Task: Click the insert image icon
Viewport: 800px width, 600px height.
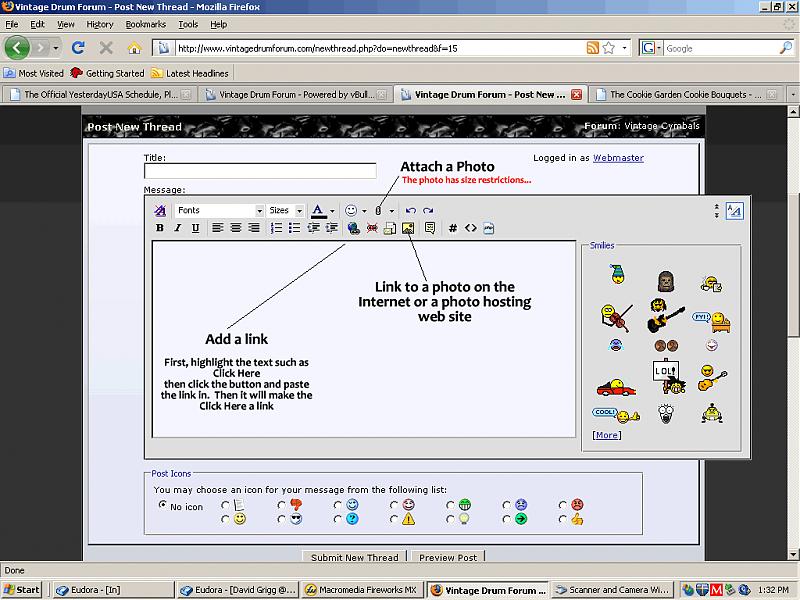Action: coord(408,228)
